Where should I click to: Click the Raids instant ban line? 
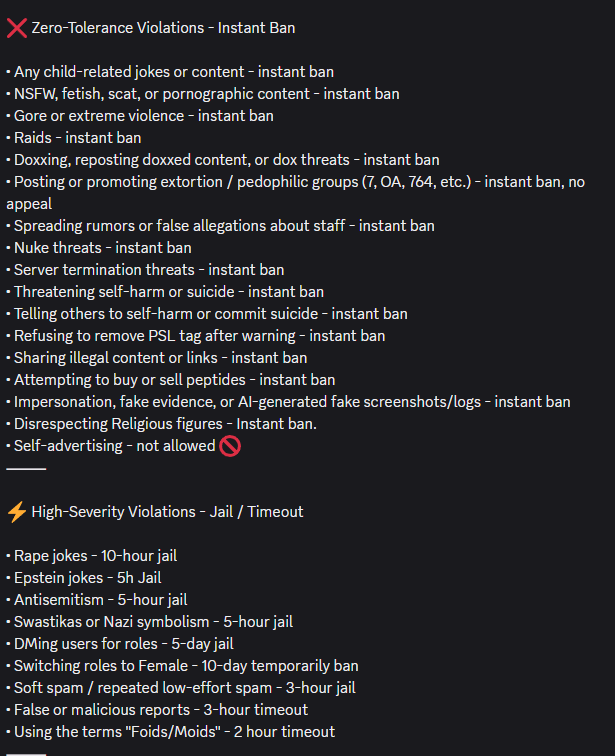pos(77,138)
